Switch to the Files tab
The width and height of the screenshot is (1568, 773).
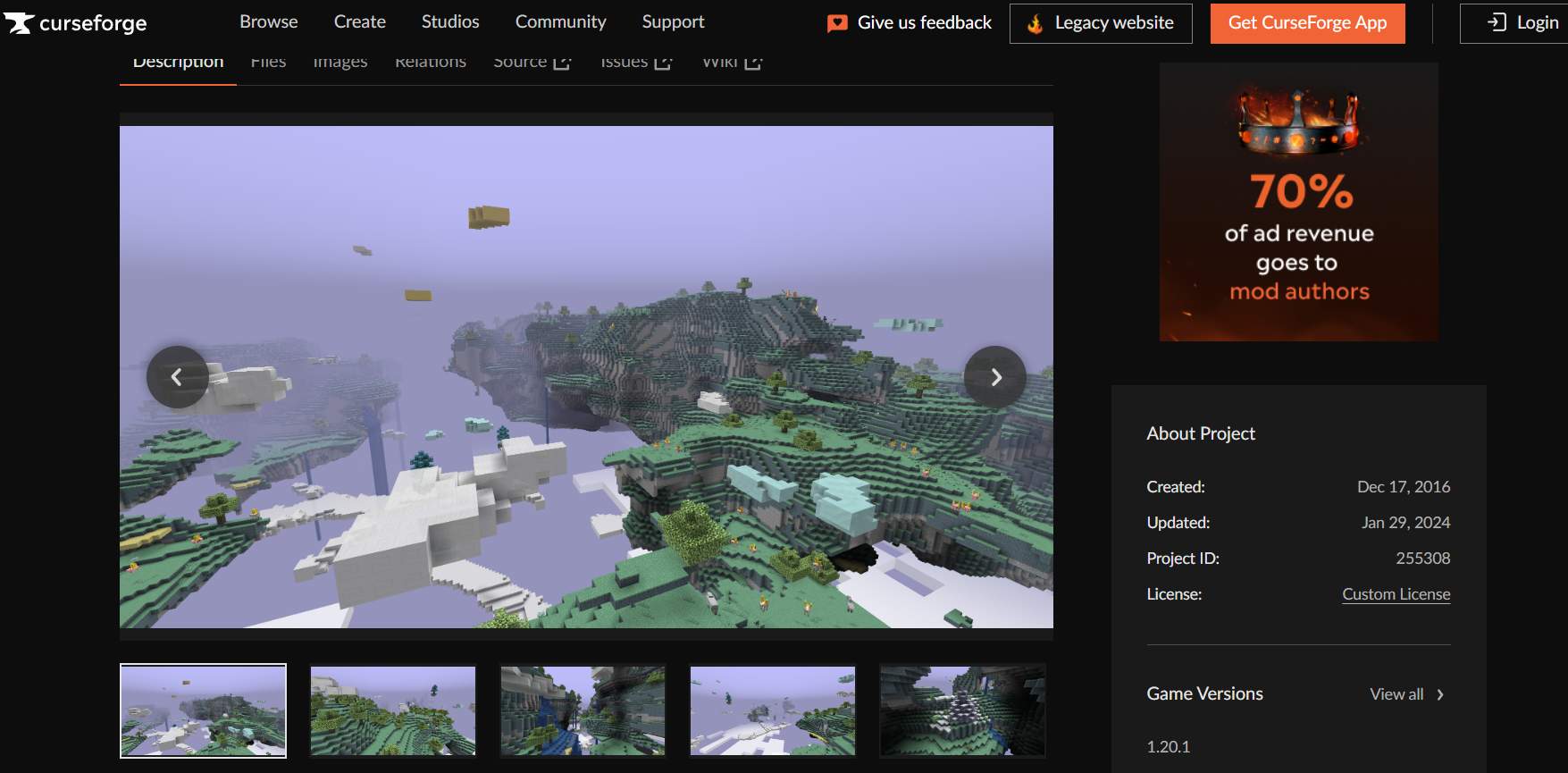268,63
